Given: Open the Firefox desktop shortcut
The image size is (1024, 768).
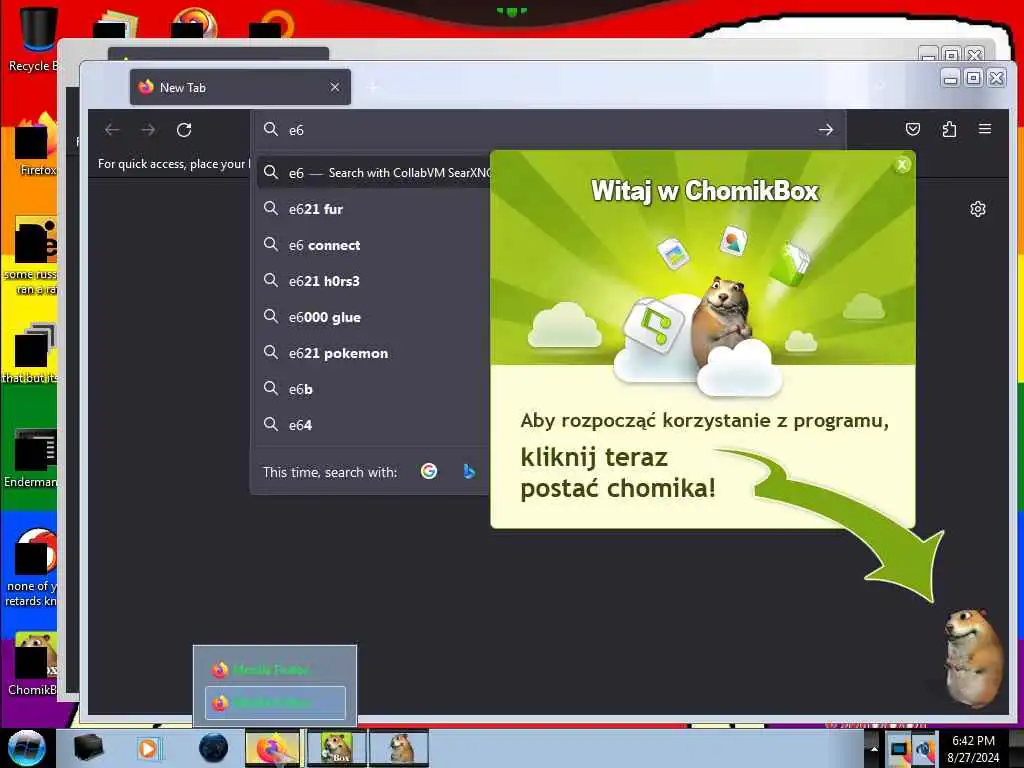Looking at the screenshot, I should [x=36, y=145].
